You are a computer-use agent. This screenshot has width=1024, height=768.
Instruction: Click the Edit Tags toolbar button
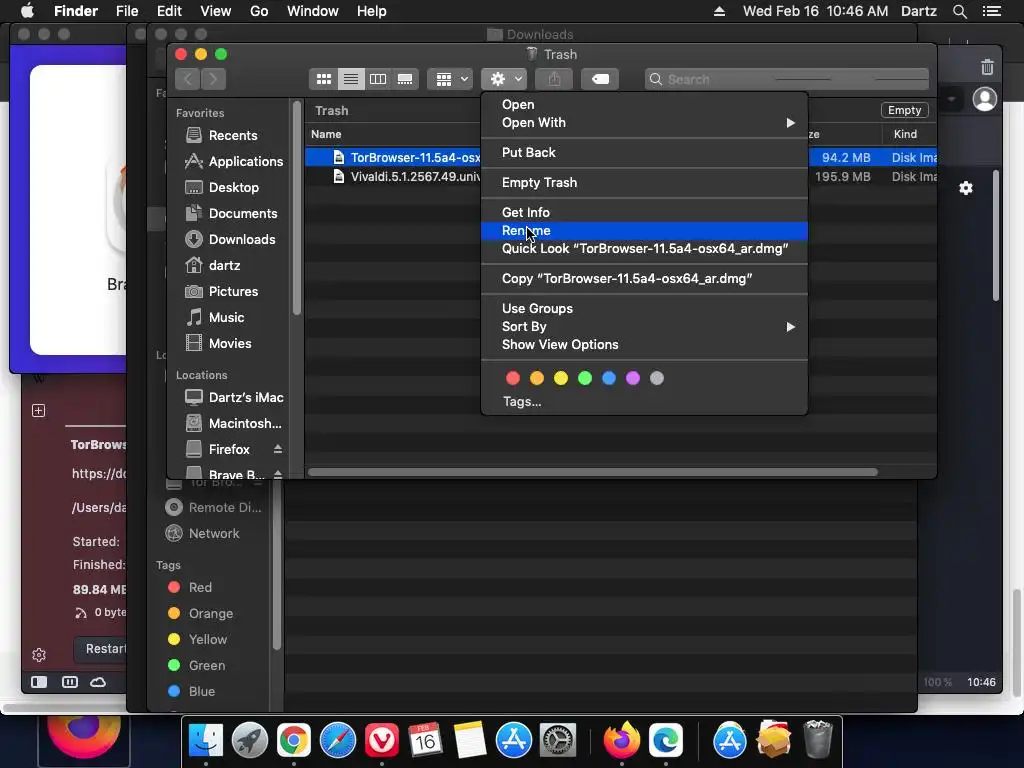coord(600,79)
